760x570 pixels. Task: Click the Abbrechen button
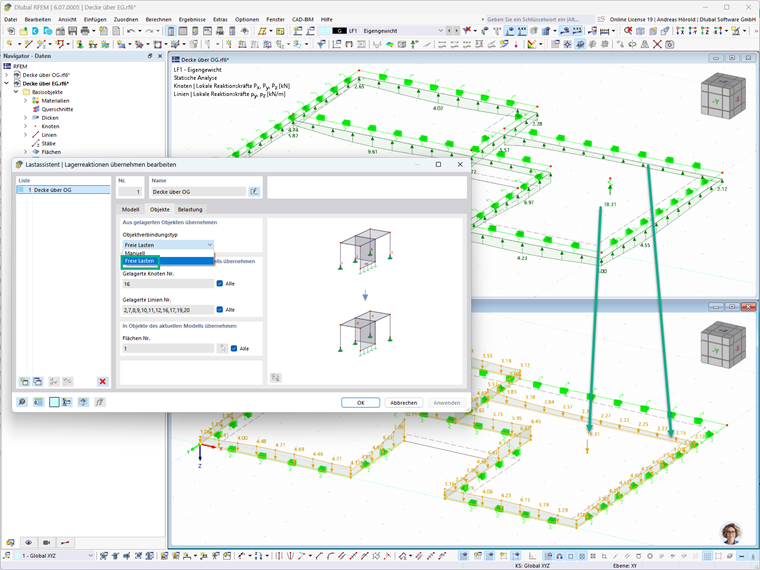(x=404, y=403)
